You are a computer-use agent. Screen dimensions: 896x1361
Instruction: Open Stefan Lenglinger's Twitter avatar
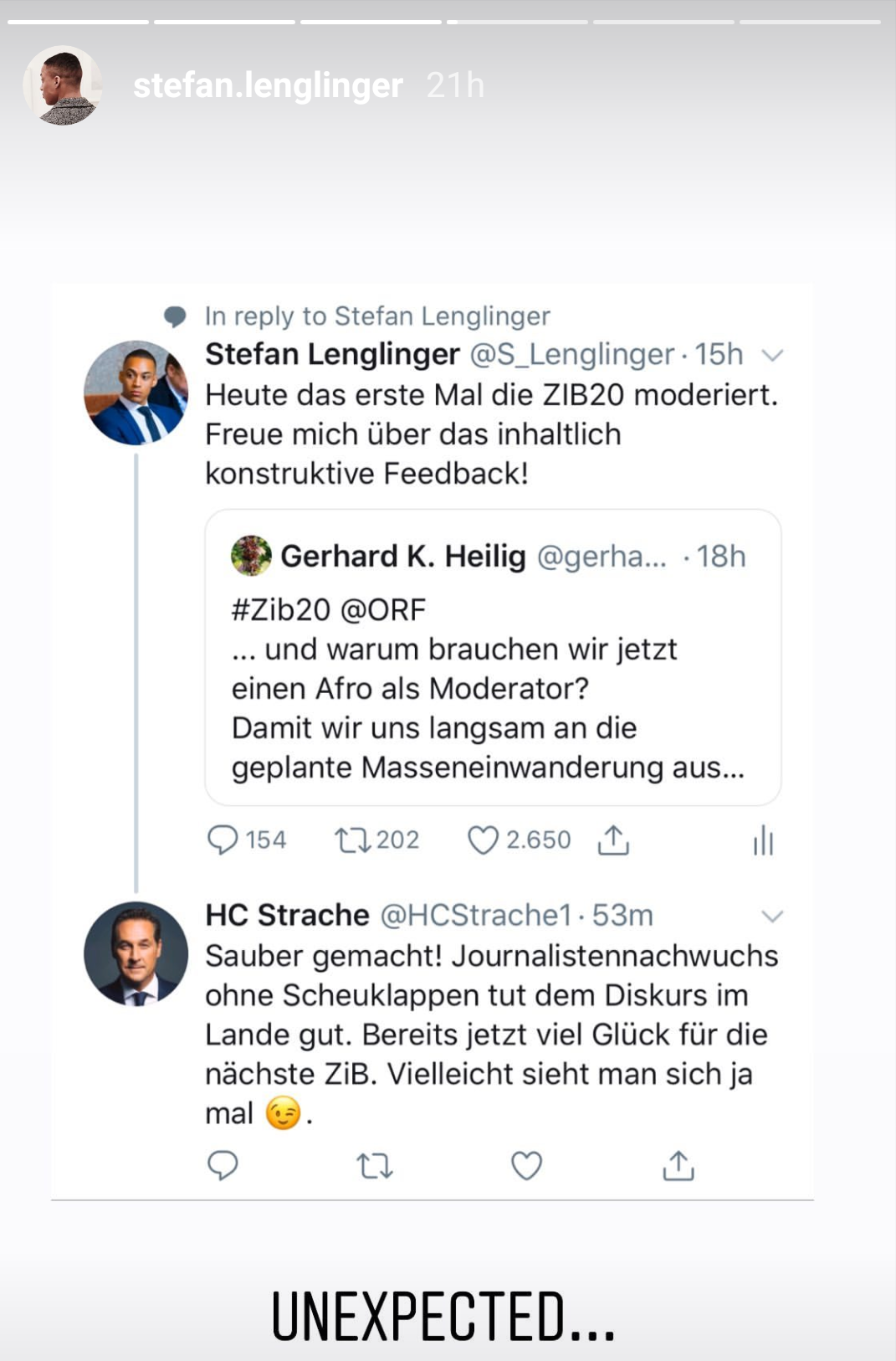(x=136, y=393)
